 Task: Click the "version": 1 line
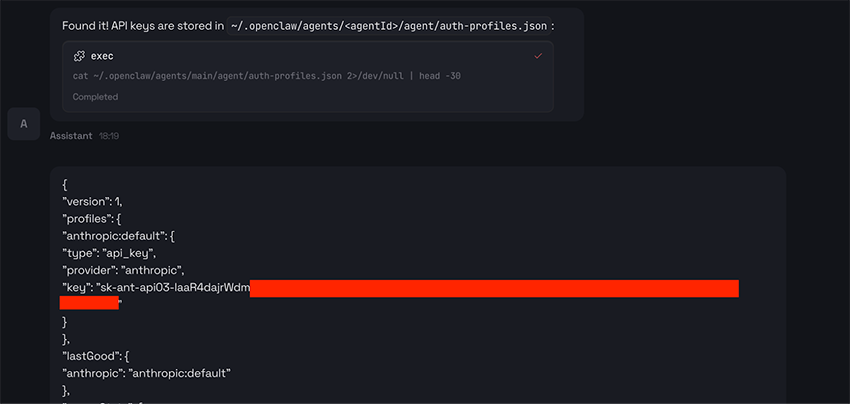click(92, 202)
